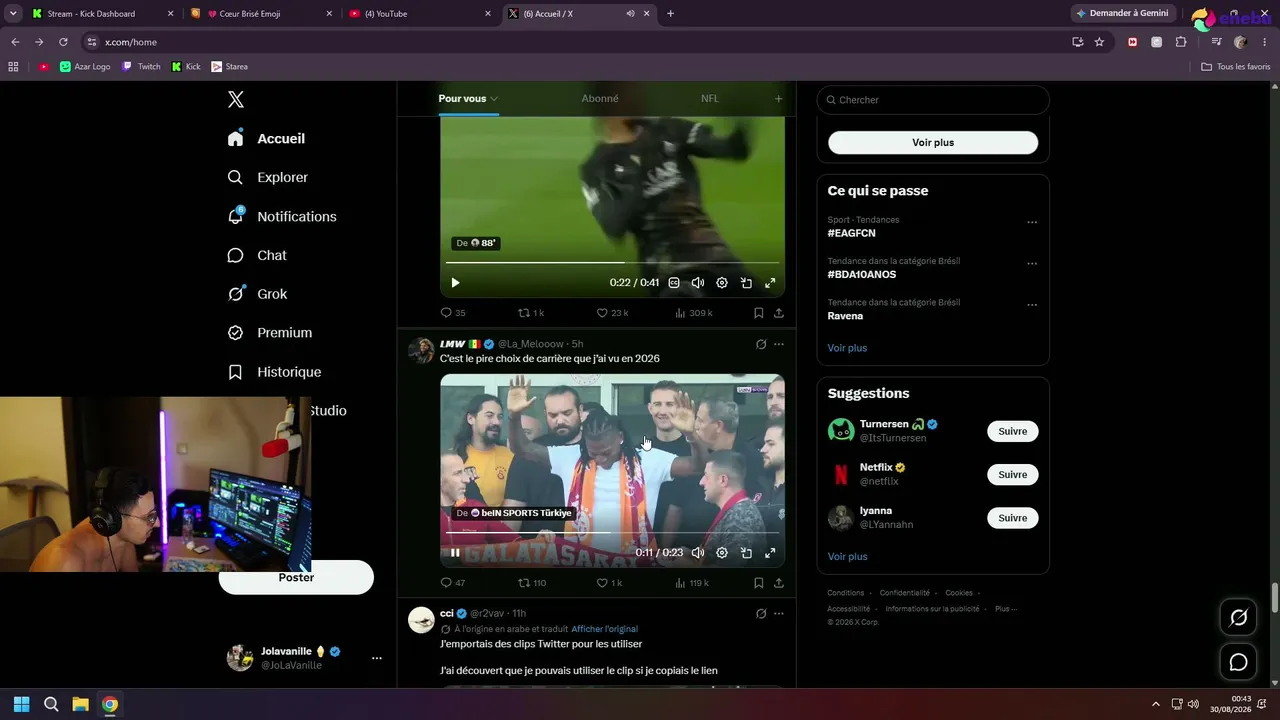Screen dimensions: 1280x720
Task: Open settings gear on the Galatasaray video
Action: 722,552
